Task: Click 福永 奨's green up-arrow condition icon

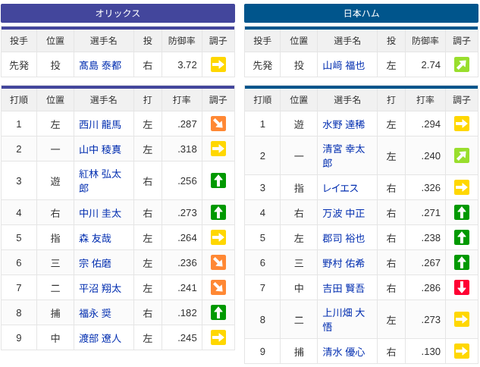Action: pyautogui.click(x=218, y=312)
